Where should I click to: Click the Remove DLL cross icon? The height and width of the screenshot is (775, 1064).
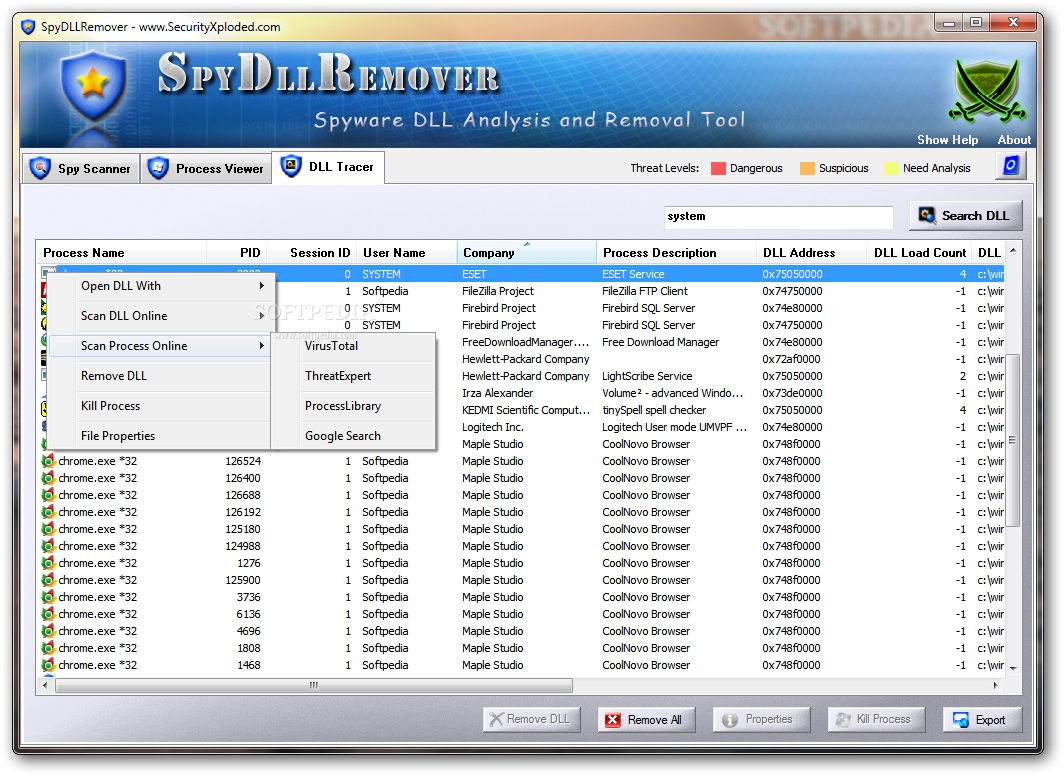pyautogui.click(x=497, y=719)
